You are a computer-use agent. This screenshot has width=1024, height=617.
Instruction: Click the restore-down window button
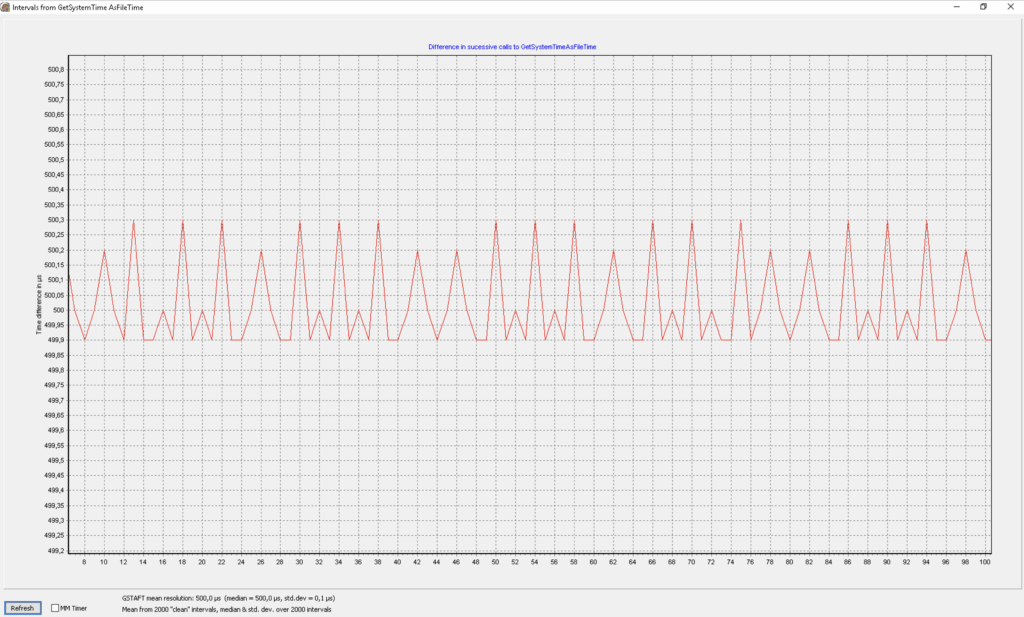pyautogui.click(x=982, y=6)
